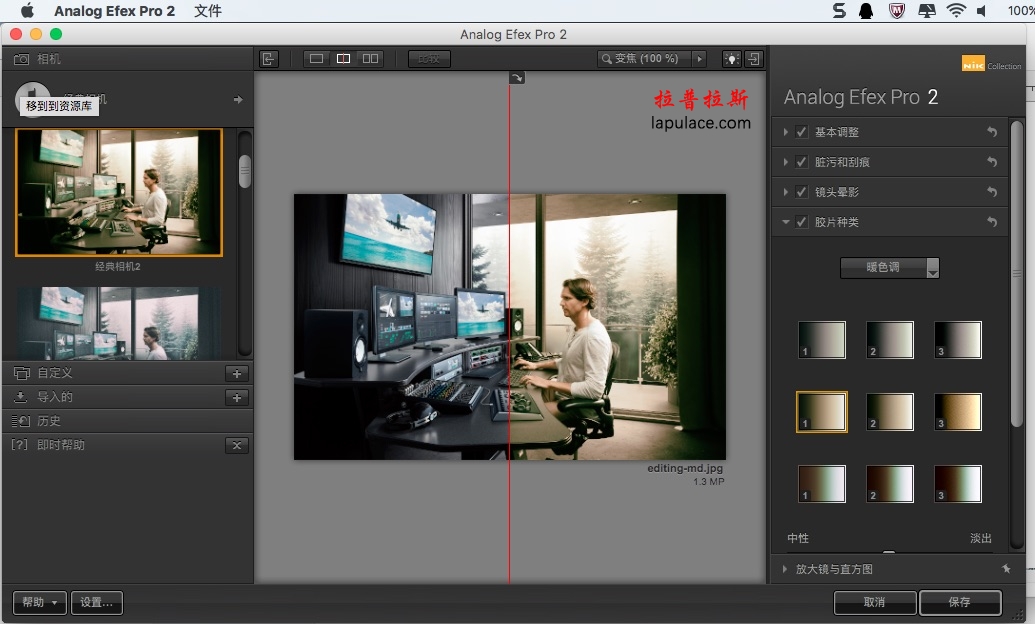Image resolution: width=1035 pixels, height=624 pixels.
Task: Collapse the 胶片种类 section
Action: click(785, 222)
